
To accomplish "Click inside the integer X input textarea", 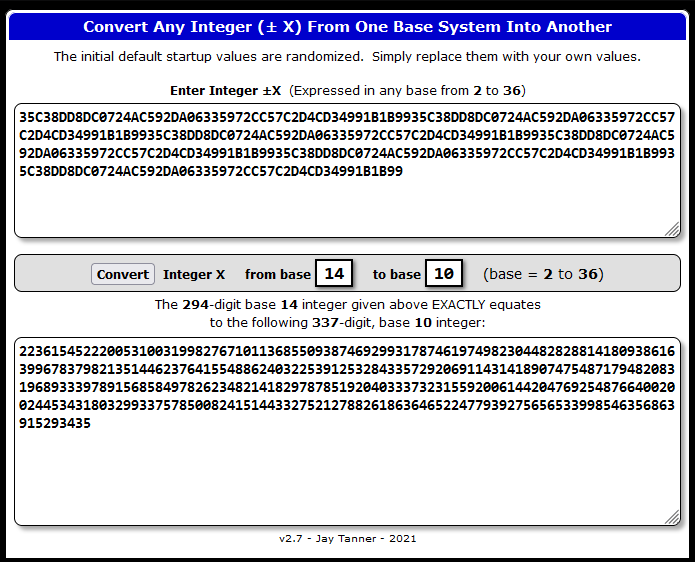I will click(348, 171).
